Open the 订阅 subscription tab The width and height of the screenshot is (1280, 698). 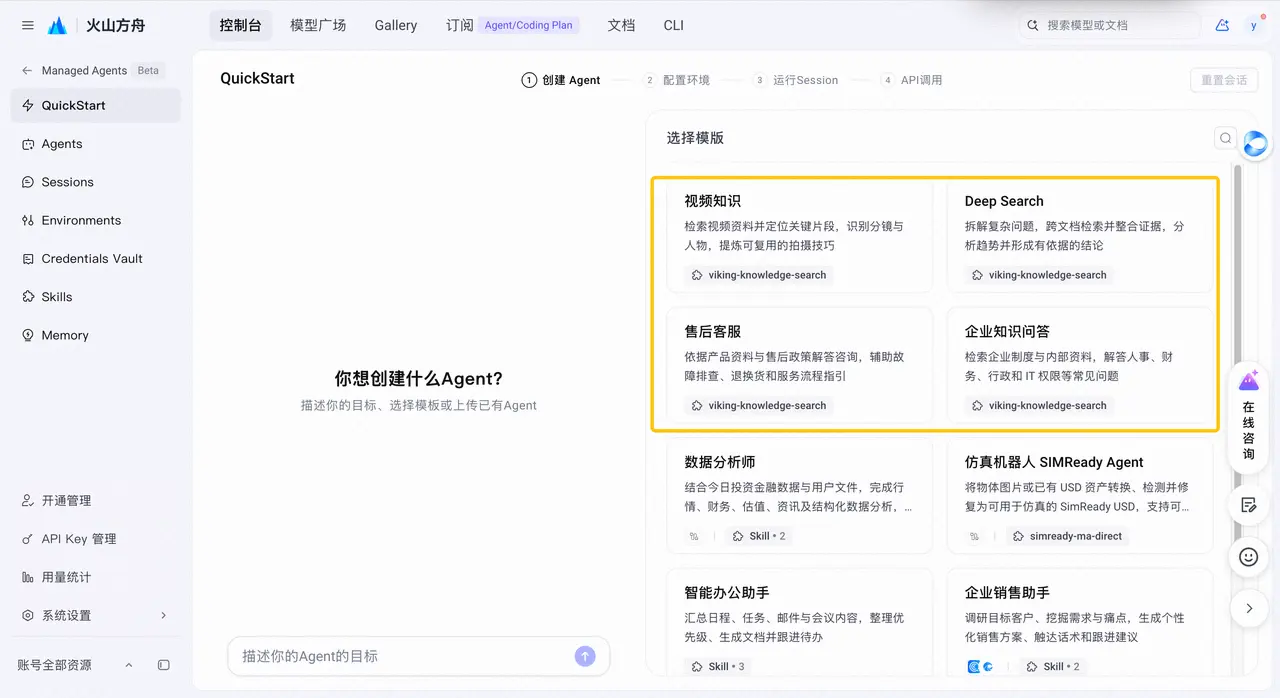(x=512, y=25)
